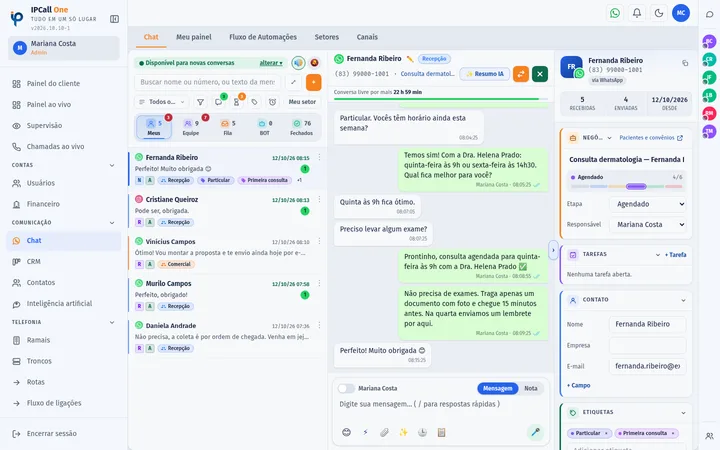The width and height of the screenshot is (720, 450).
Task: Use AI sparkle icon in composer
Action: click(x=403, y=432)
